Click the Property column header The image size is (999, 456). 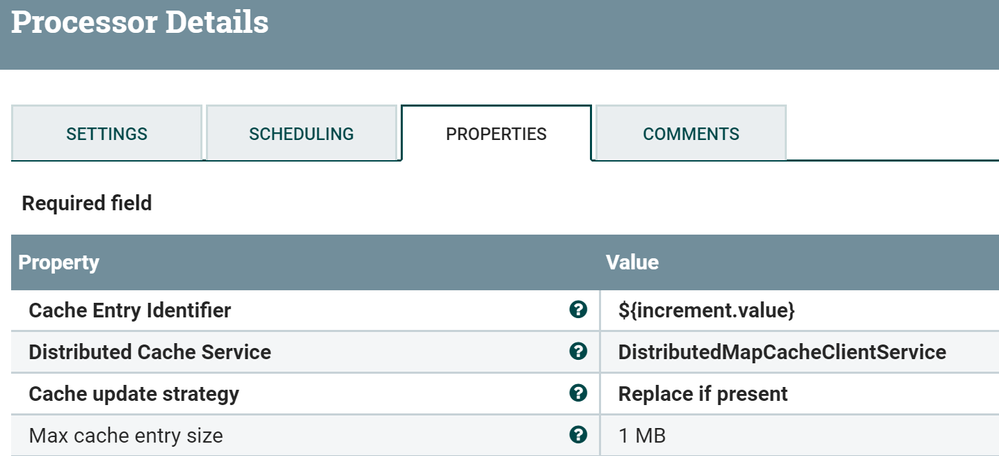click(59, 263)
